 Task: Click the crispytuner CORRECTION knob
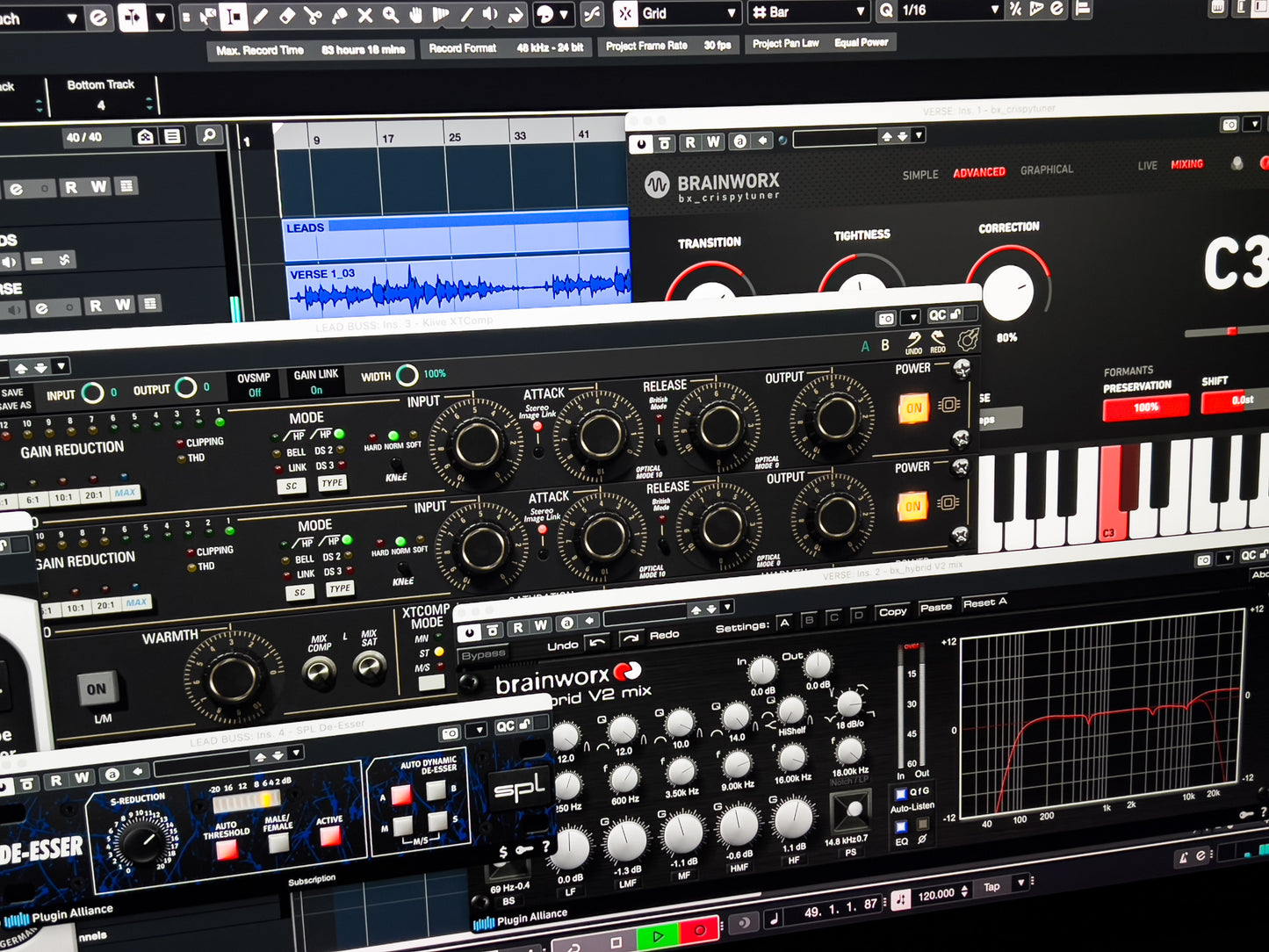click(1008, 292)
